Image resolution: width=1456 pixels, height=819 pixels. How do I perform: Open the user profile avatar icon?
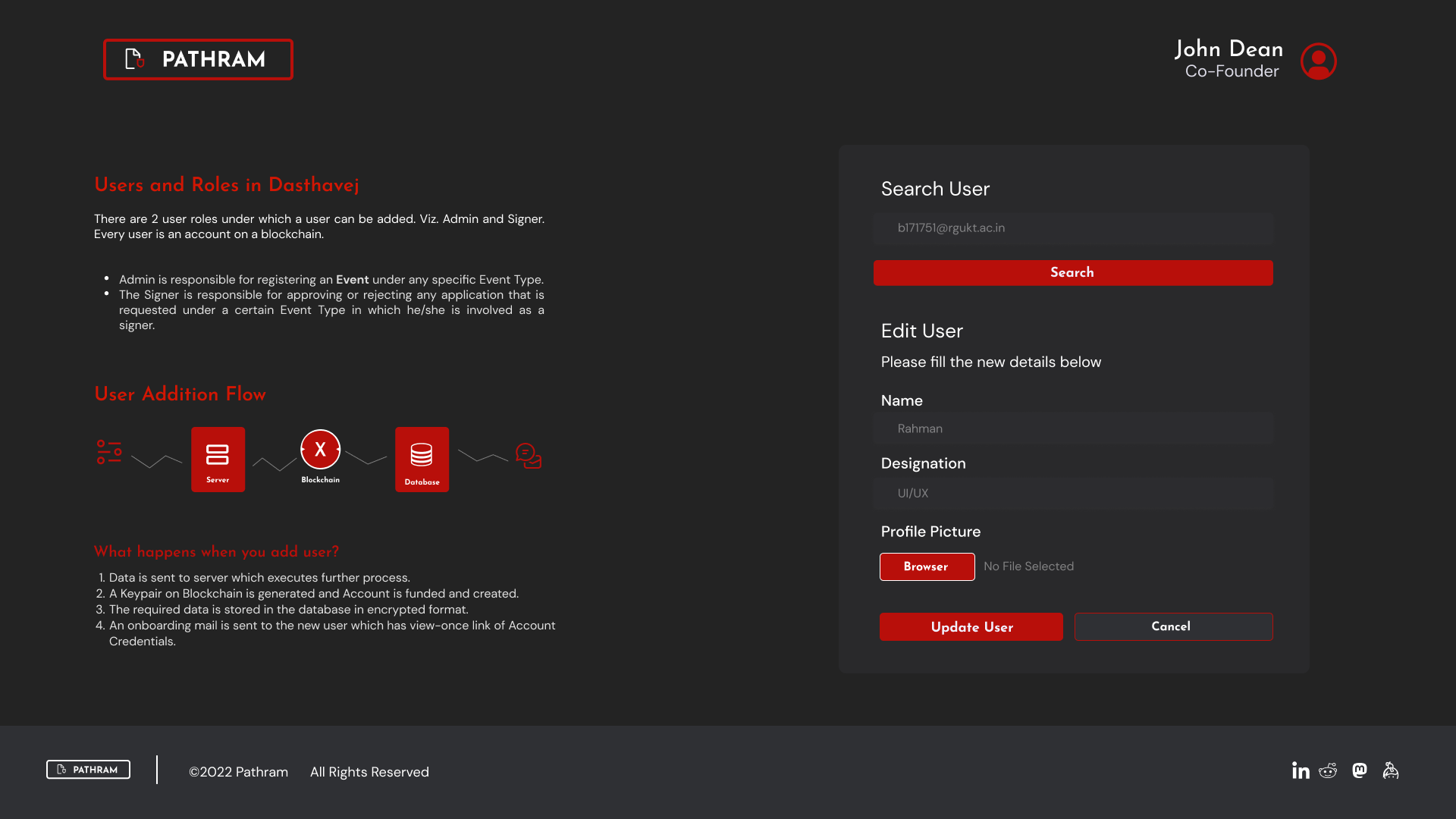pos(1318,61)
